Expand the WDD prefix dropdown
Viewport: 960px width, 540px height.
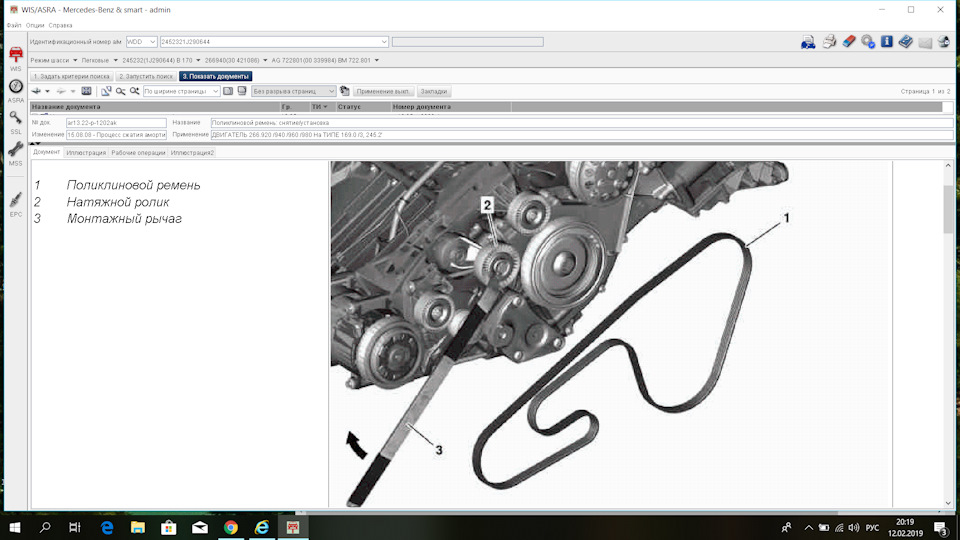pyautogui.click(x=141, y=42)
